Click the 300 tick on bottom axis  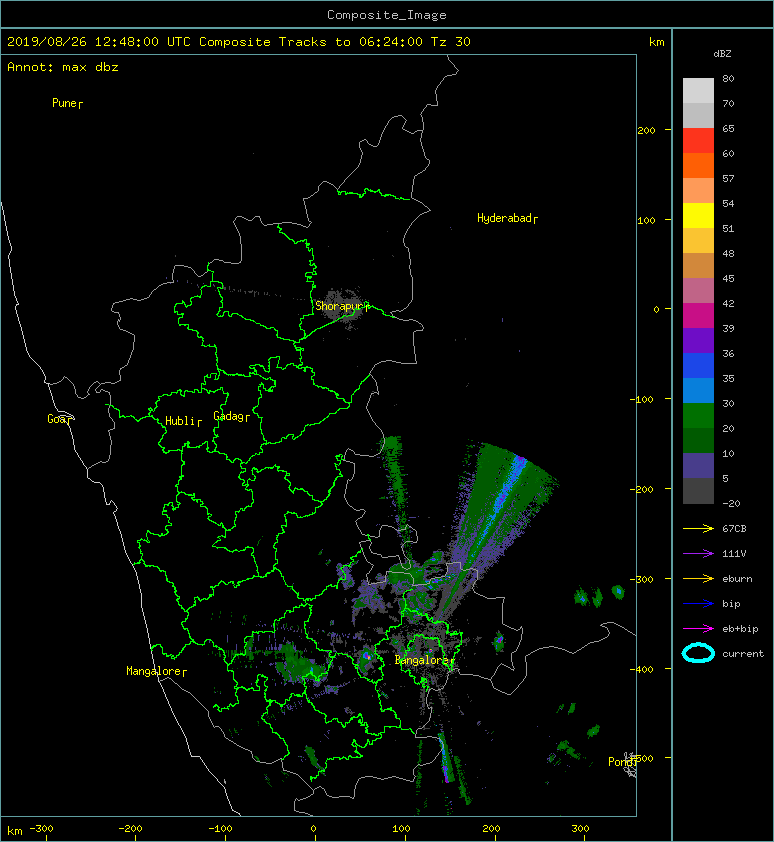581,829
